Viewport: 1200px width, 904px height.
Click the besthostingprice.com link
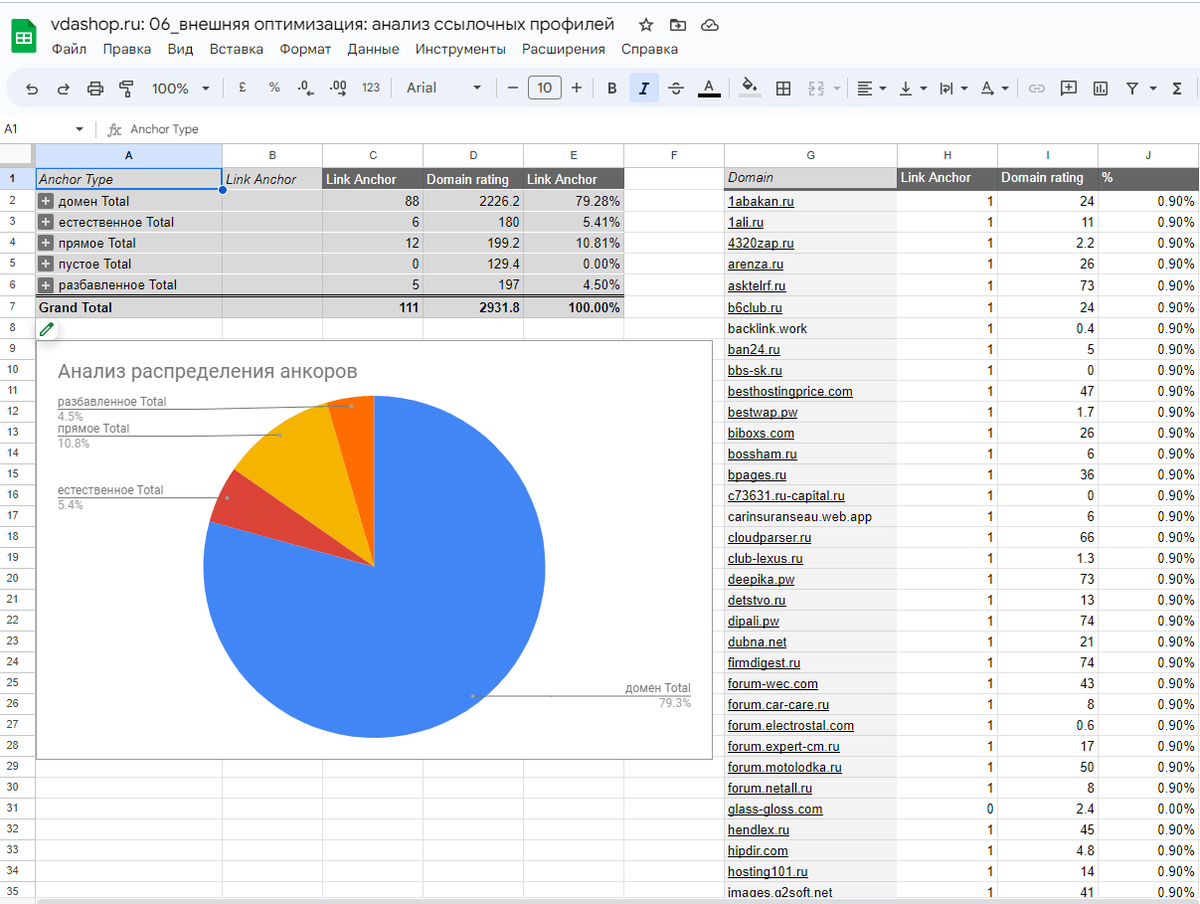790,391
